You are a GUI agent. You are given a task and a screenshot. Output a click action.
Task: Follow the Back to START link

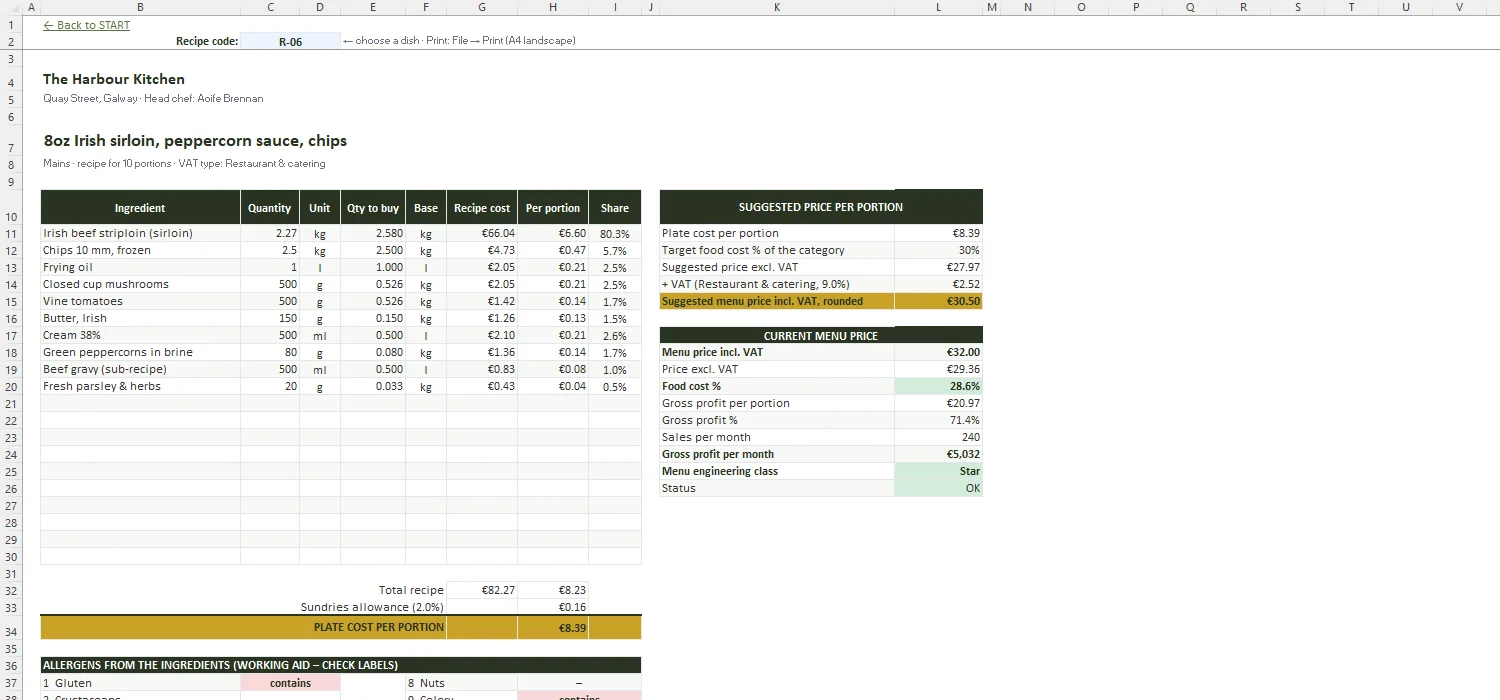[x=86, y=25]
